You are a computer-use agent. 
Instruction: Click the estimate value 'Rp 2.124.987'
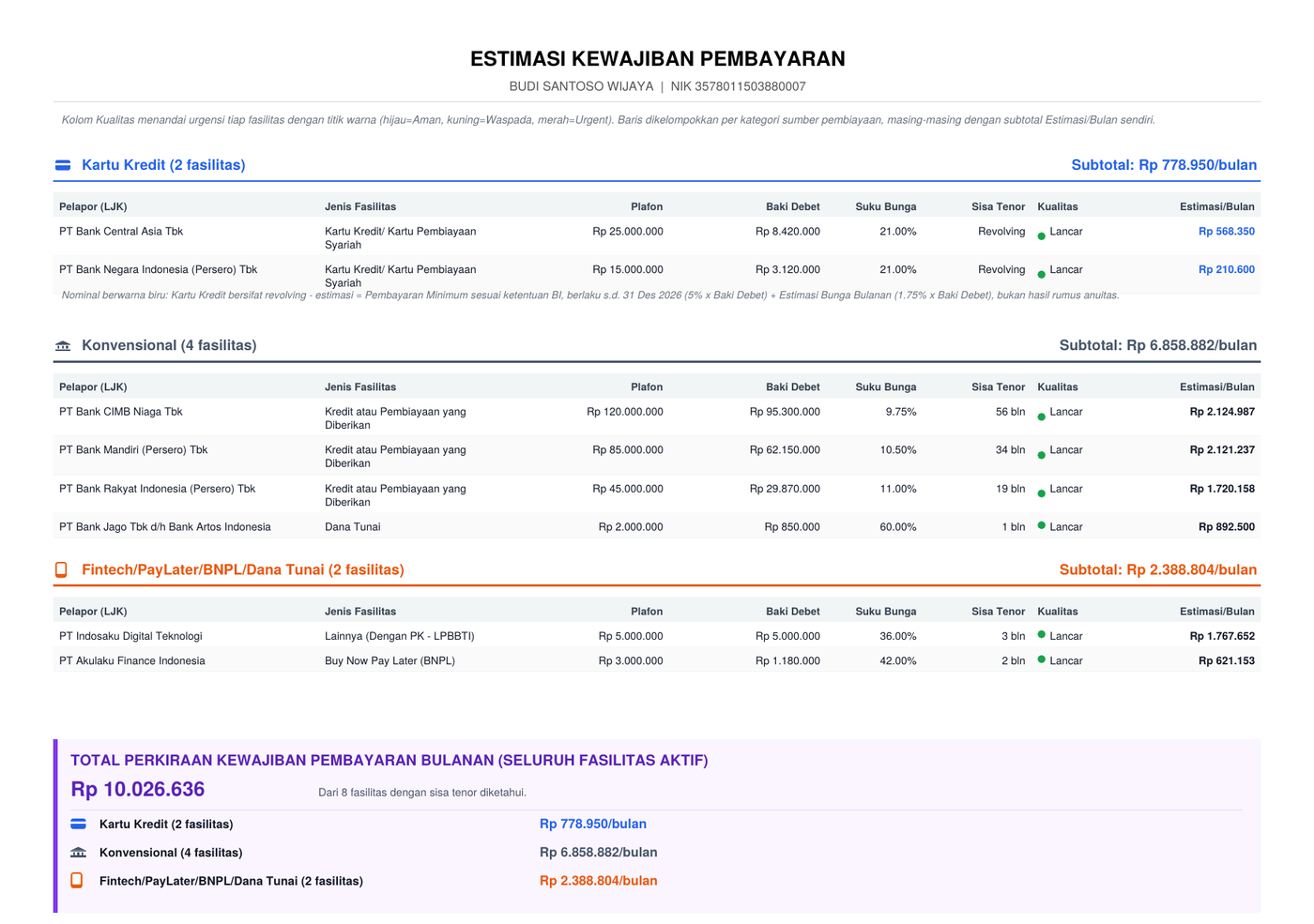point(1222,412)
